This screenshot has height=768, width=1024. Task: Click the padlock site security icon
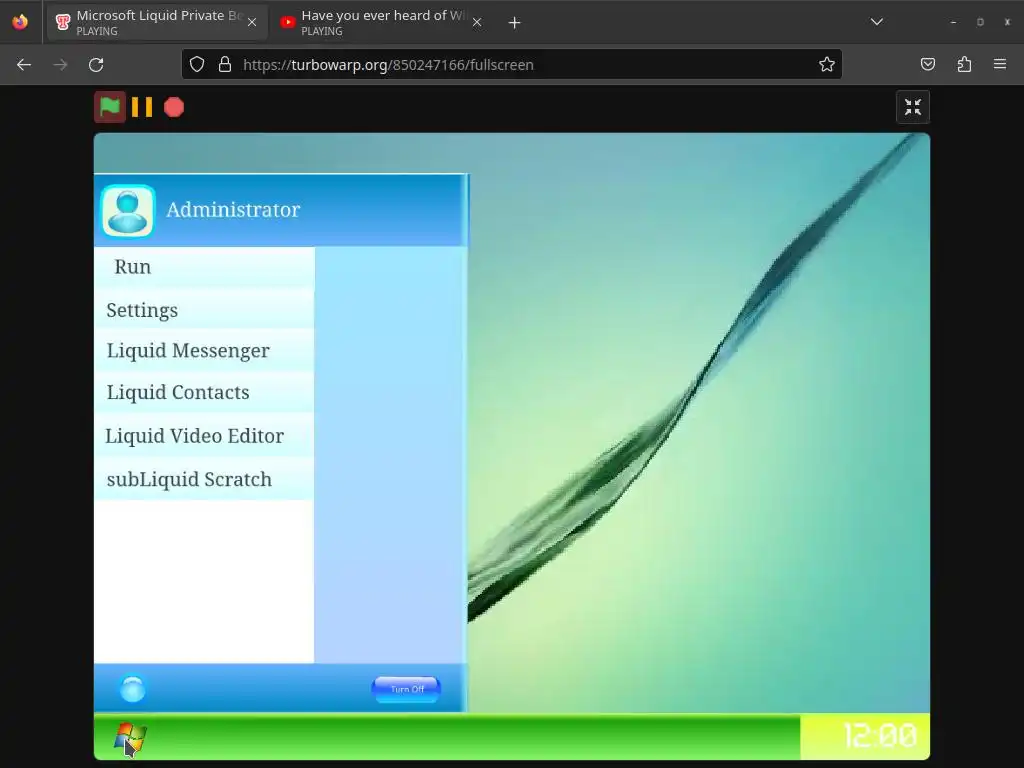click(x=225, y=64)
